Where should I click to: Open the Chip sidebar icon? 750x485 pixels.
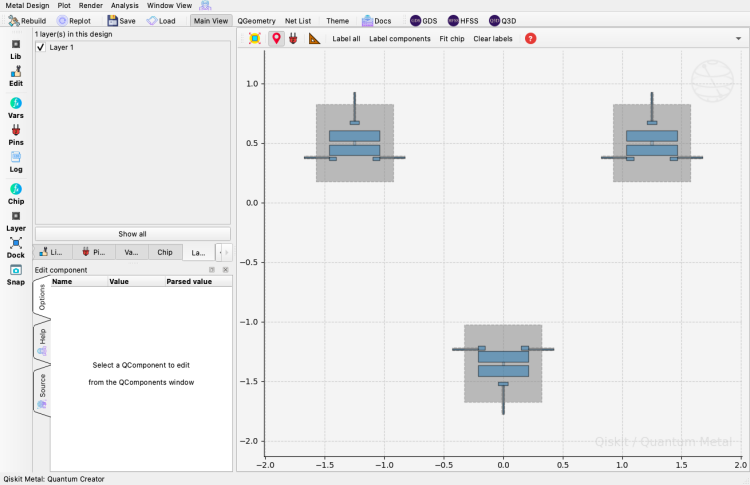(16, 194)
